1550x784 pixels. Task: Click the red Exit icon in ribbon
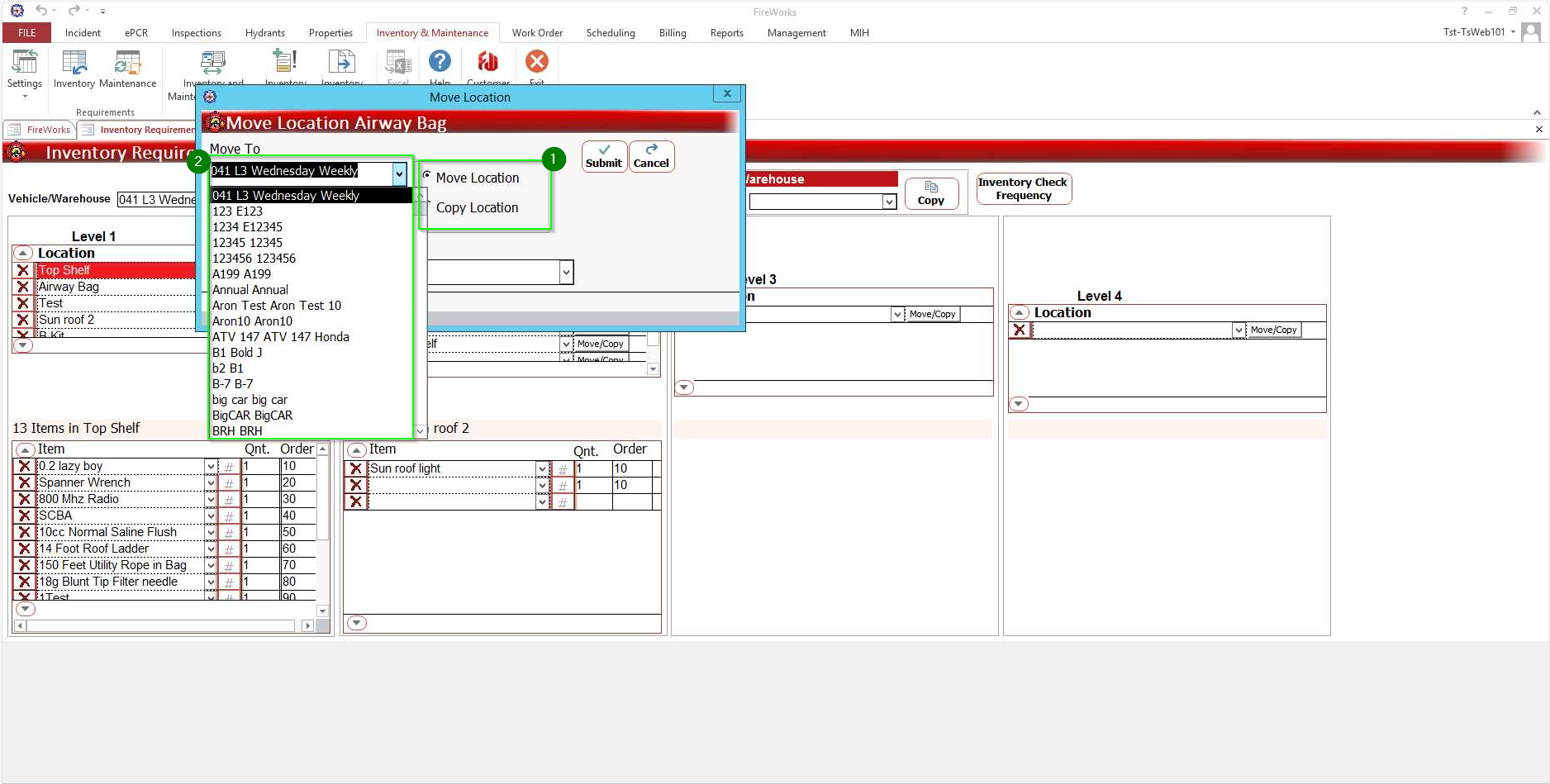coord(537,62)
